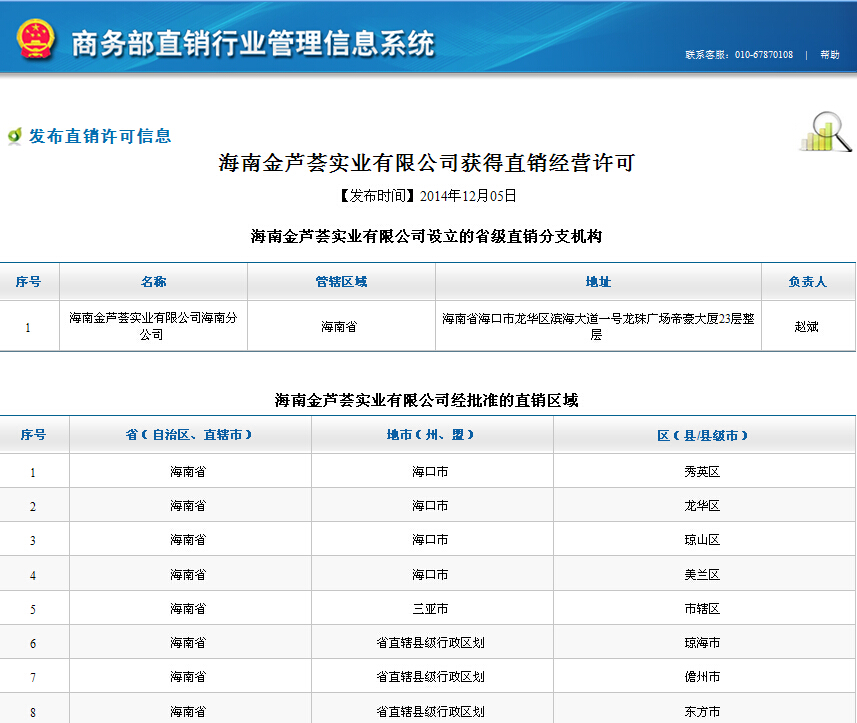Click the 发布直销许可信息 section heading
This screenshot has width=857, height=723.
pos(100,136)
